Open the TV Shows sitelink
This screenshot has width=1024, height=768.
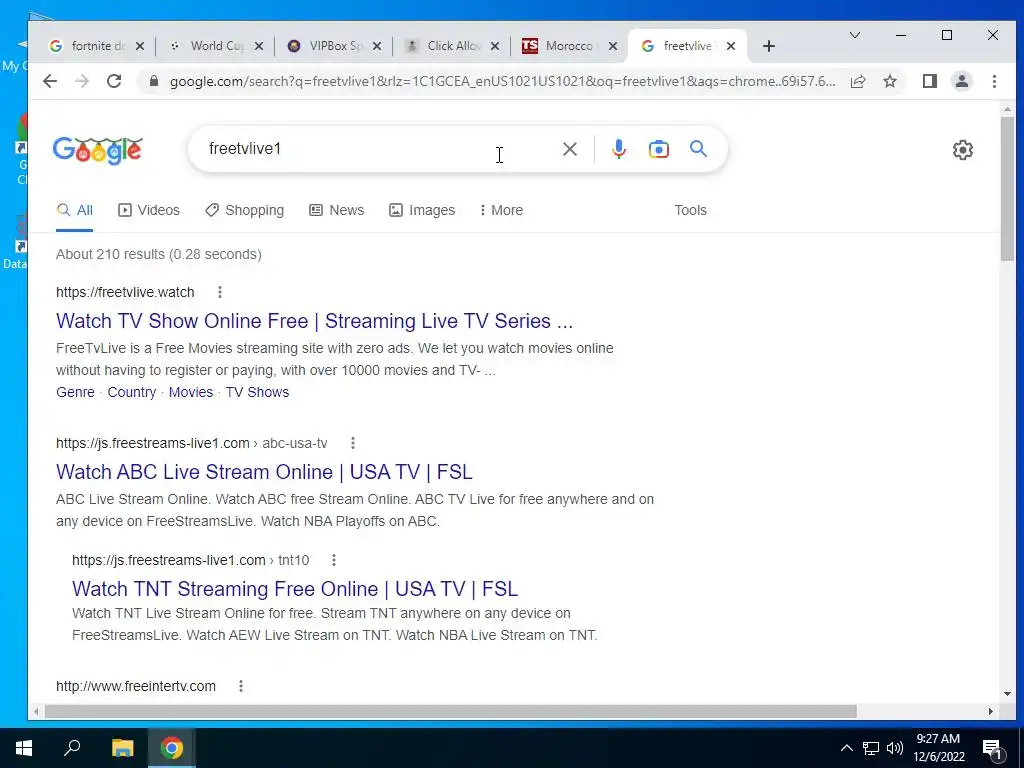pyautogui.click(x=257, y=392)
